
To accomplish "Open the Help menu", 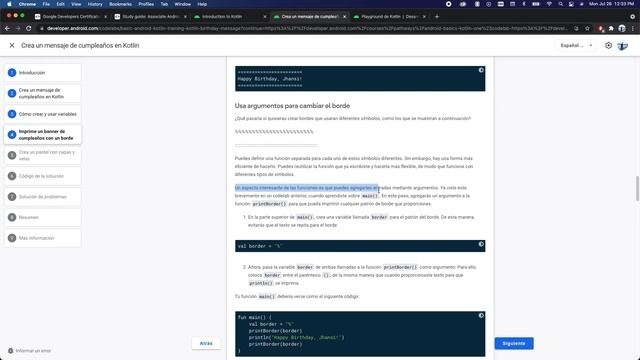I will click(x=202, y=4).
